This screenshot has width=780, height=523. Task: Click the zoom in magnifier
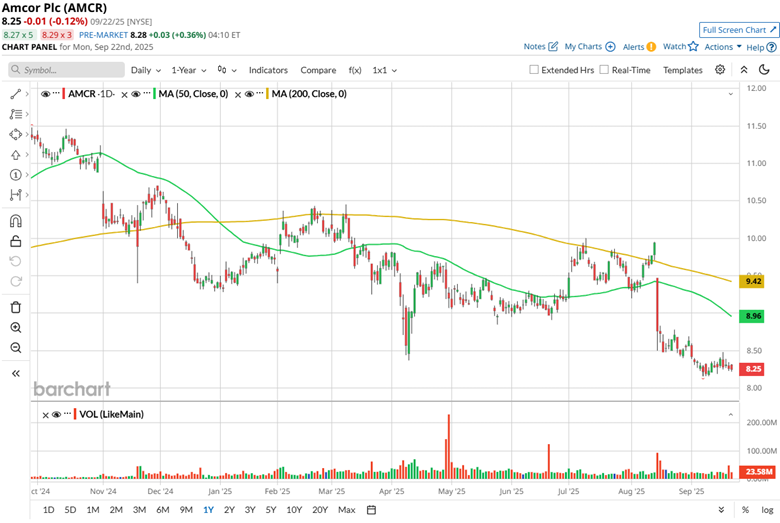coord(15,327)
